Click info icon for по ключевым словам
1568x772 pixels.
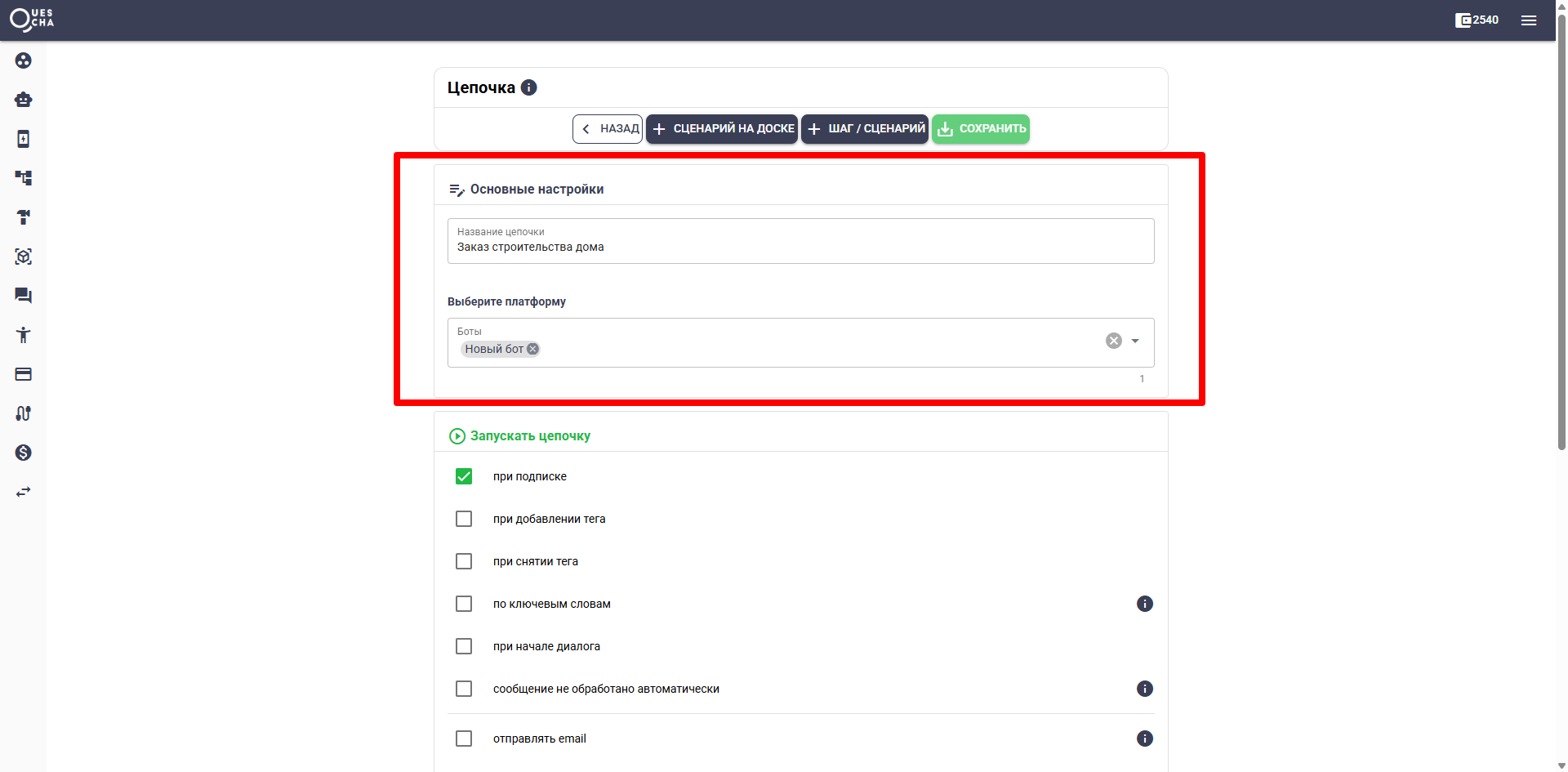1145,604
